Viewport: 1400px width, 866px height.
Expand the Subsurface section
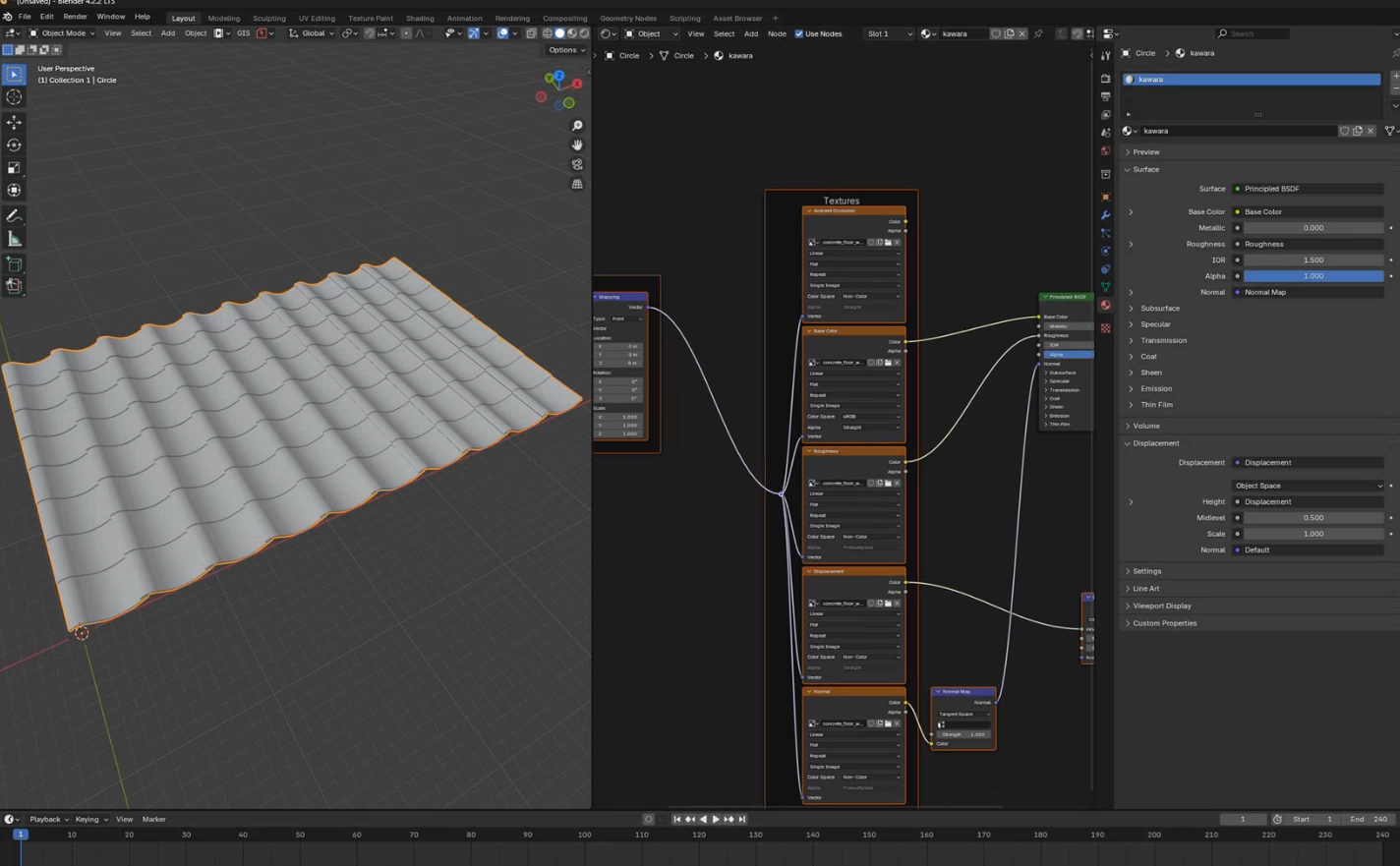pyautogui.click(x=1159, y=309)
